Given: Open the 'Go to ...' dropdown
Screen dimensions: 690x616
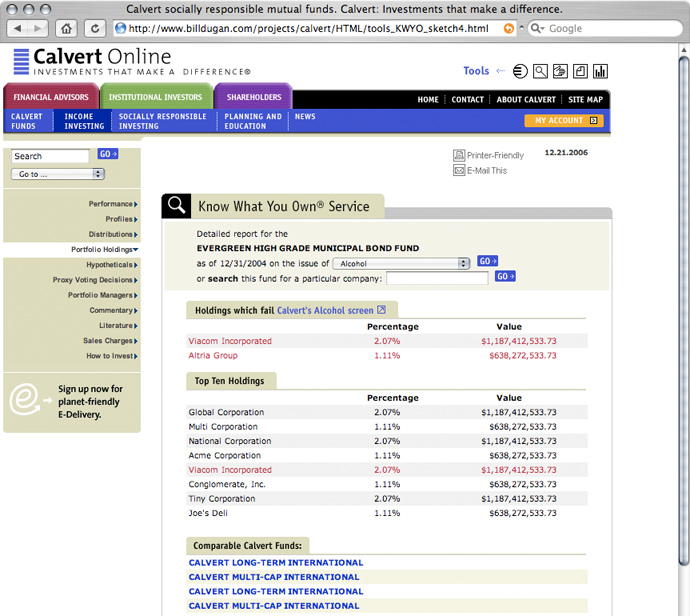Looking at the screenshot, I should point(58,174).
